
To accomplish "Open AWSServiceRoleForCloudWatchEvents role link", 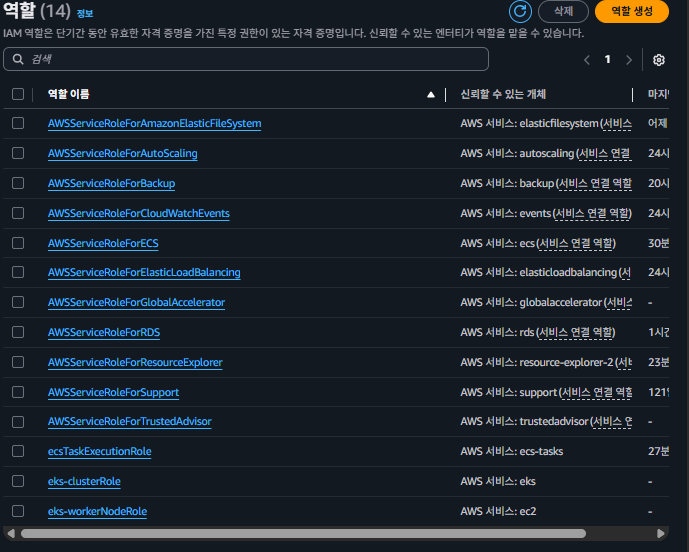I will (x=139, y=213).
